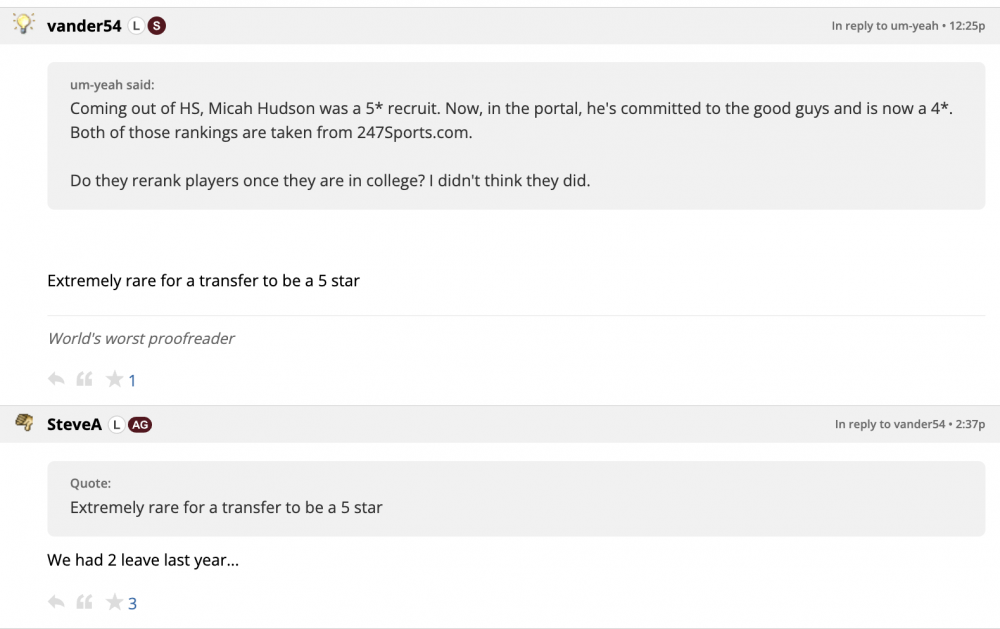Open SteveA's user profile name

(74, 425)
